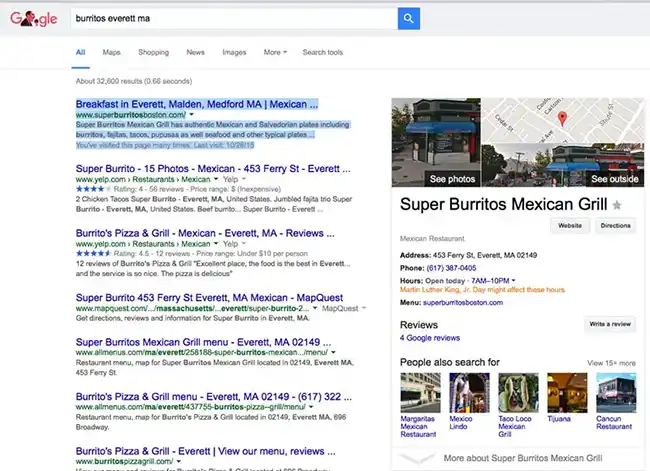650x471 pixels.
Task: Open Burrito's Pizza & Grill View our menu result
Action: (x=206, y=451)
